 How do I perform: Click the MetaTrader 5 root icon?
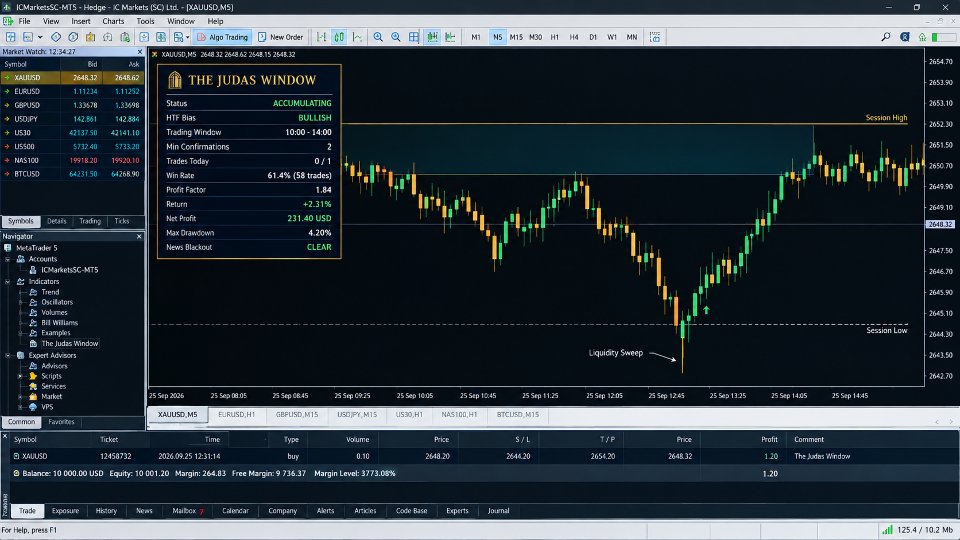pos(8,248)
